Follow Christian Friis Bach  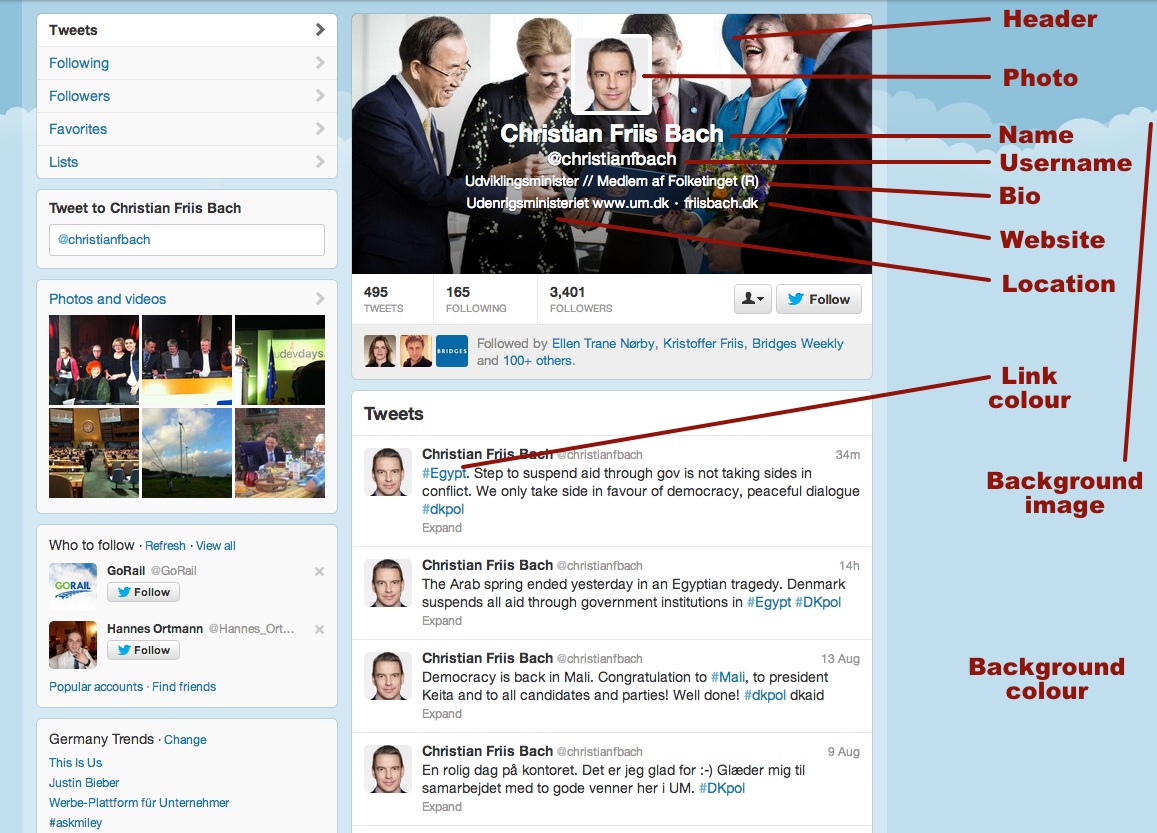pyautogui.click(x=818, y=299)
